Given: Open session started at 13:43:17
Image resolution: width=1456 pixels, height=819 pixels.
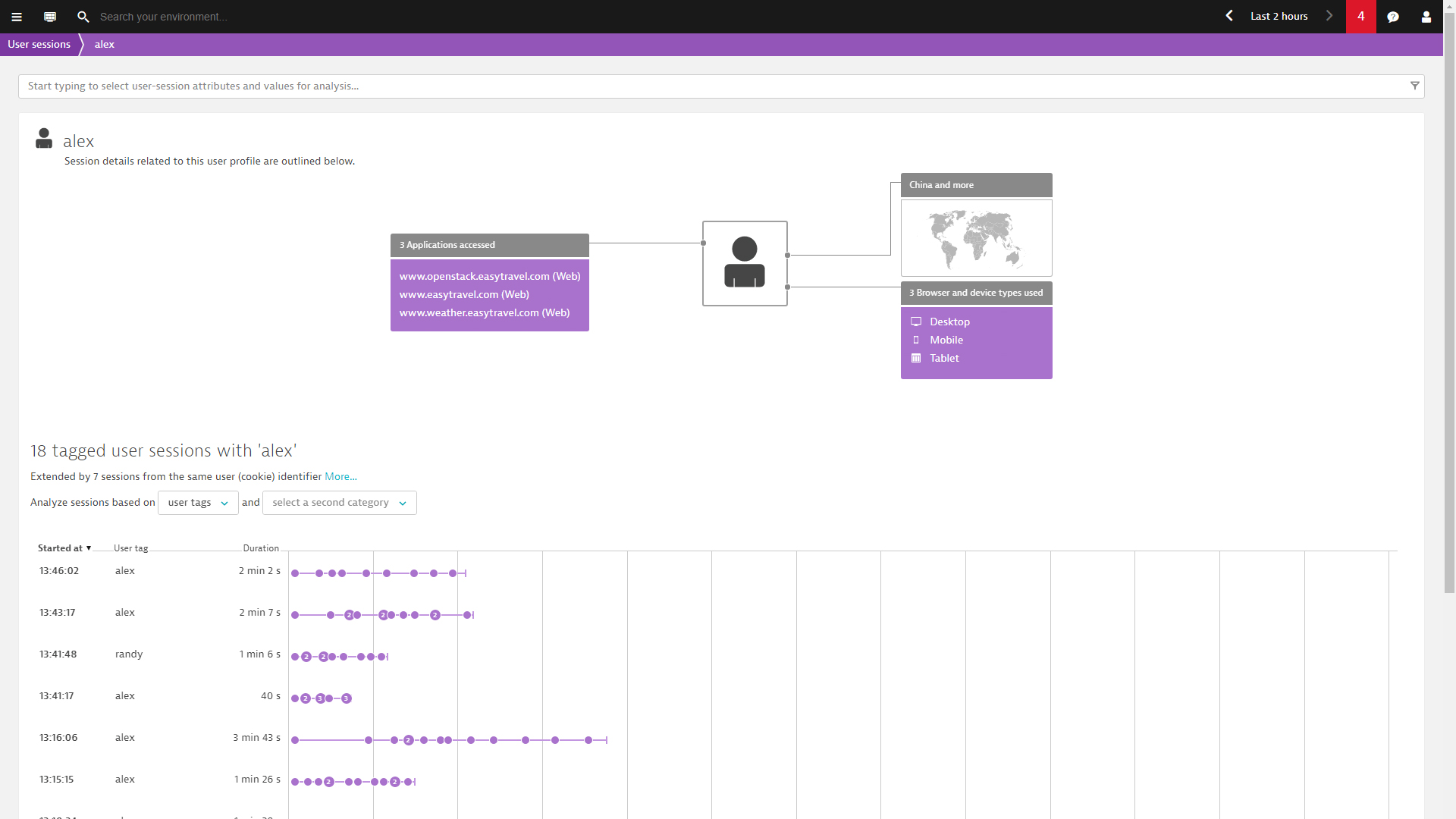Looking at the screenshot, I should [x=58, y=612].
